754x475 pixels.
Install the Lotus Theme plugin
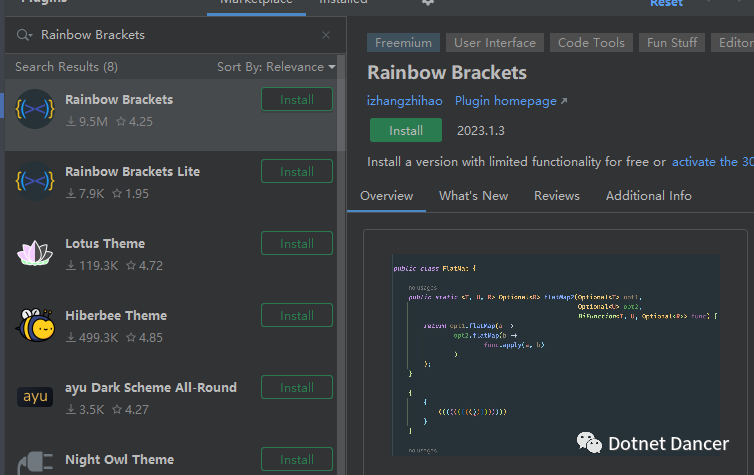[x=296, y=244]
